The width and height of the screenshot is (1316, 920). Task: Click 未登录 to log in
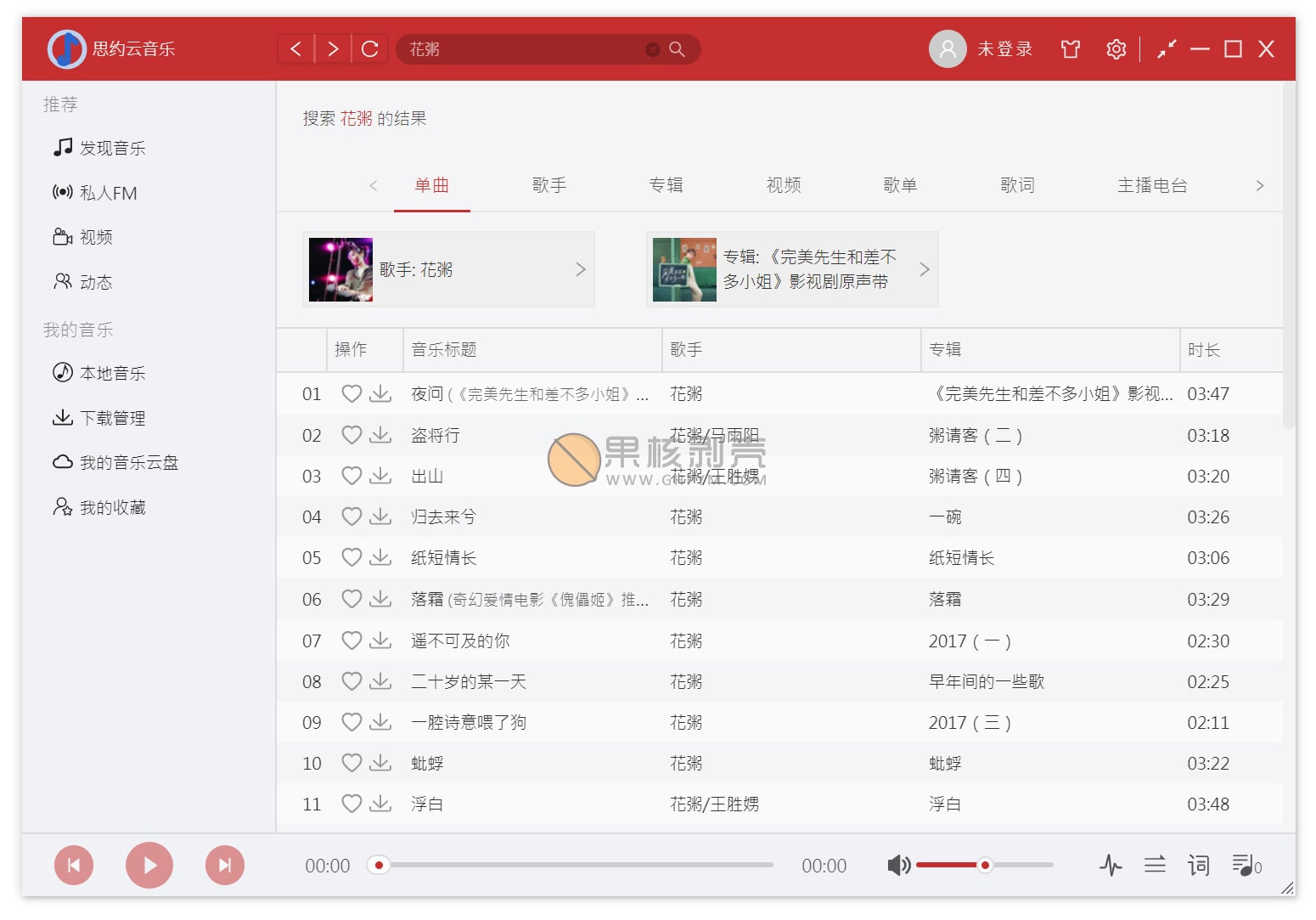point(1004,49)
